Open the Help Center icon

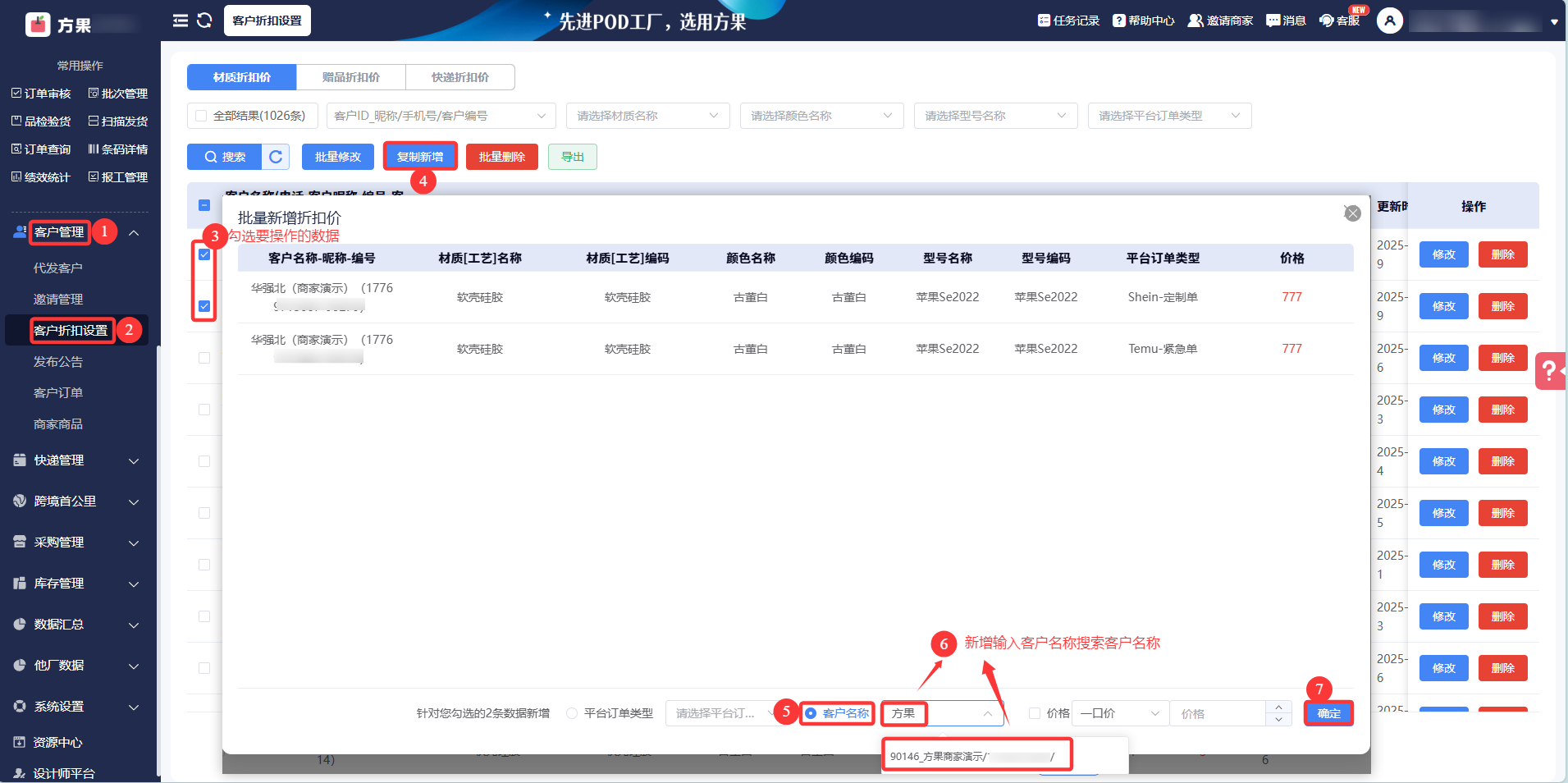click(1119, 21)
